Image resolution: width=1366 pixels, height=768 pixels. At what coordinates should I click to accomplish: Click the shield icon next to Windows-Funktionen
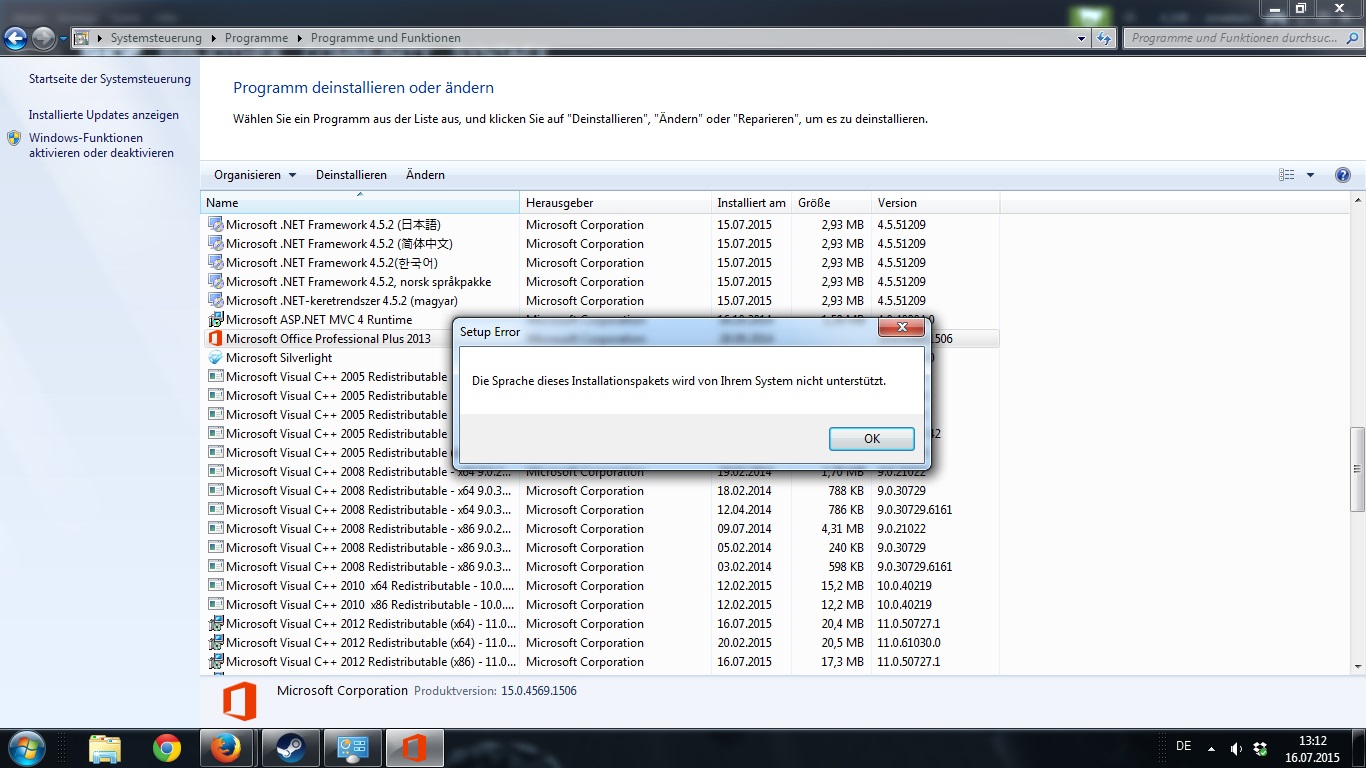click(x=14, y=138)
